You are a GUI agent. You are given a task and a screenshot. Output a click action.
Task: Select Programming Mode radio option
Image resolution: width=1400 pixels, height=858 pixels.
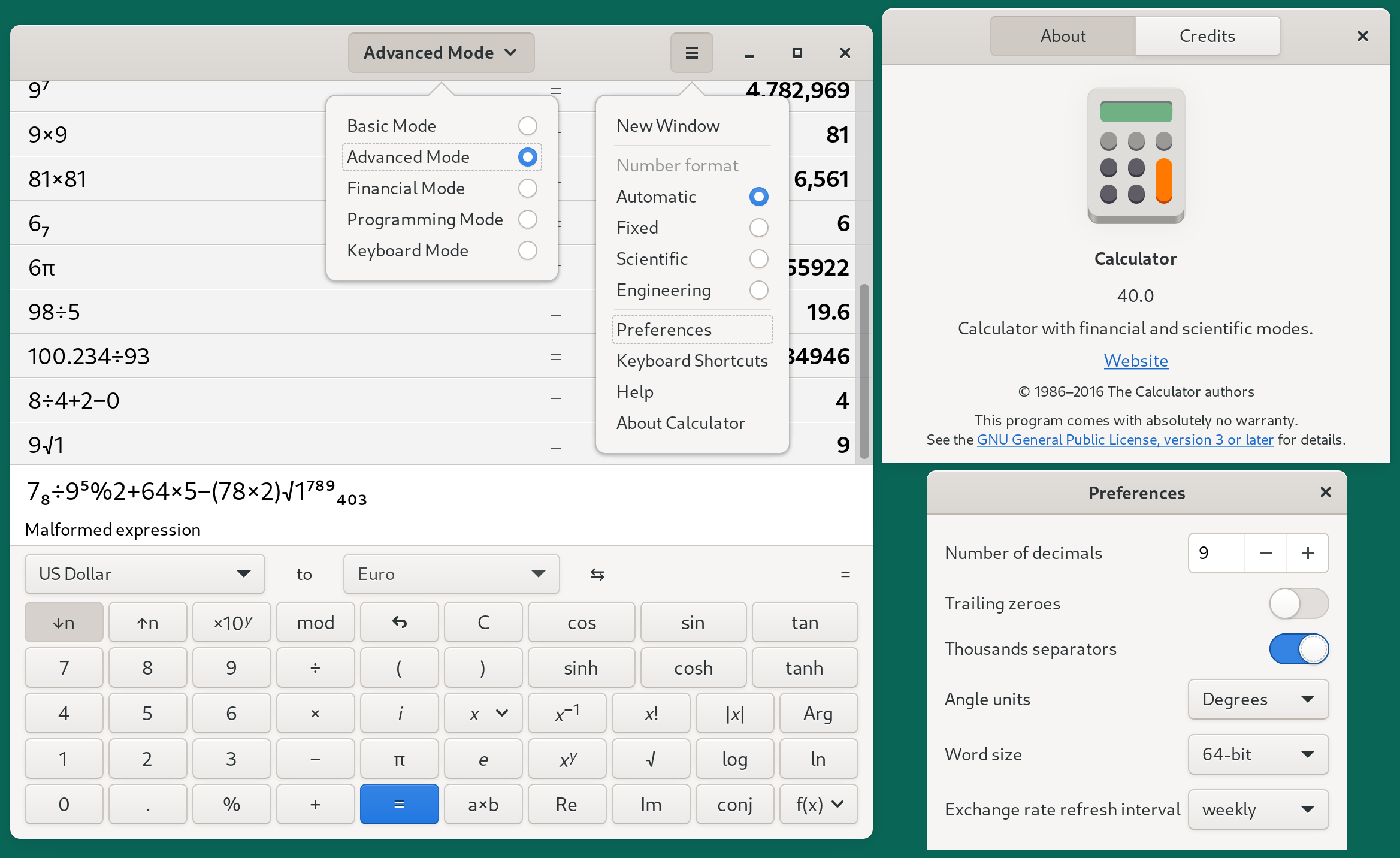point(442,219)
